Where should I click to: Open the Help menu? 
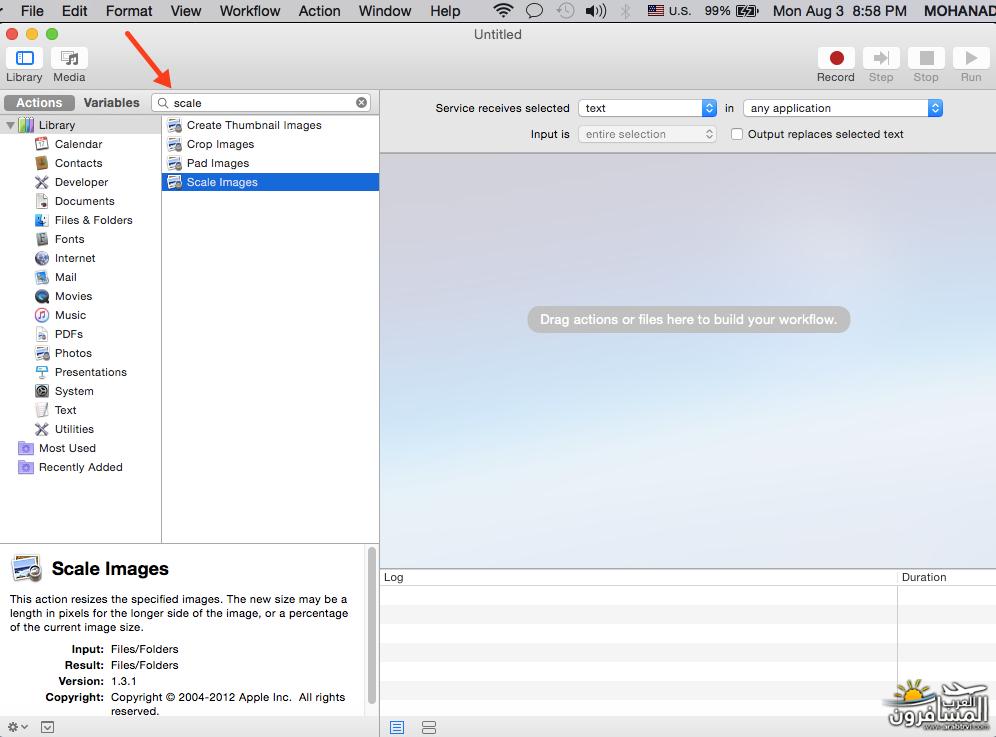click(445, 11)
